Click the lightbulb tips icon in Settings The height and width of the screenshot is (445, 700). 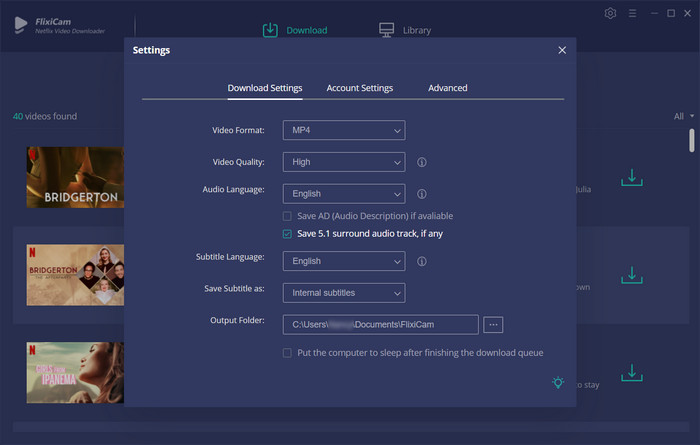[558, 383]
